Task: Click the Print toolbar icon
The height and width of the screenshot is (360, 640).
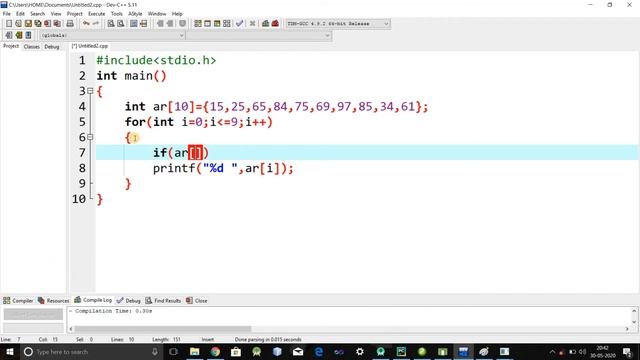Action: coord(70,24)
